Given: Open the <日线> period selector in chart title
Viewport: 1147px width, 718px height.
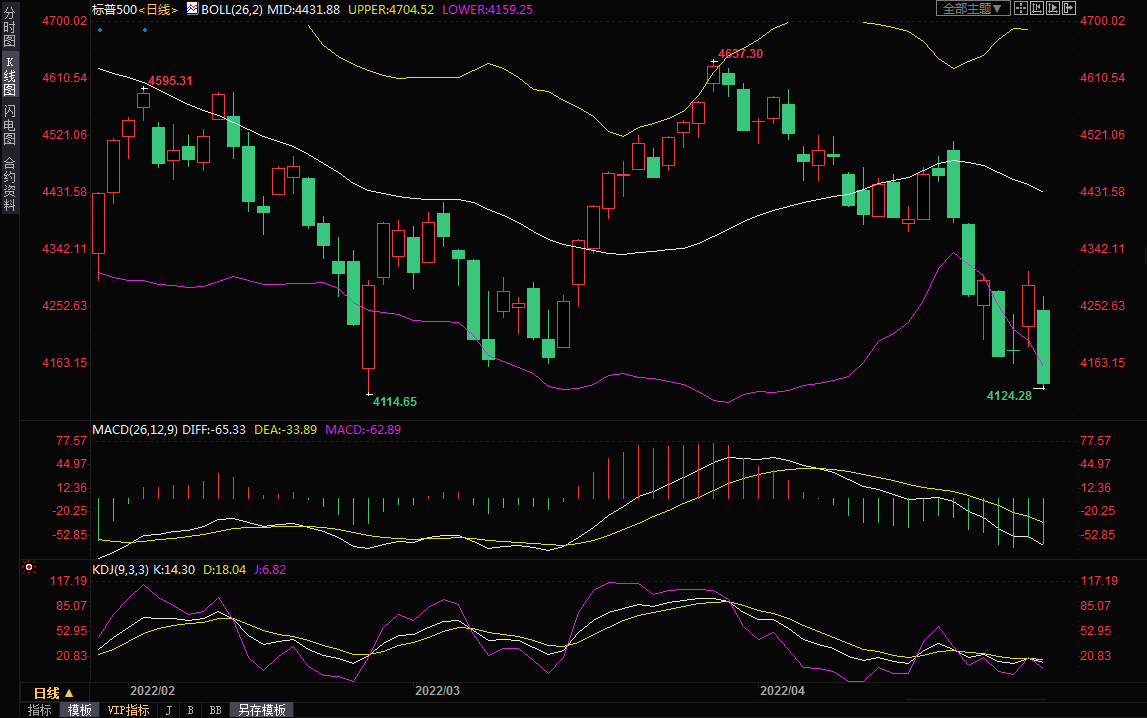Looking at the screenshot, I should click(x=157, y=8).
